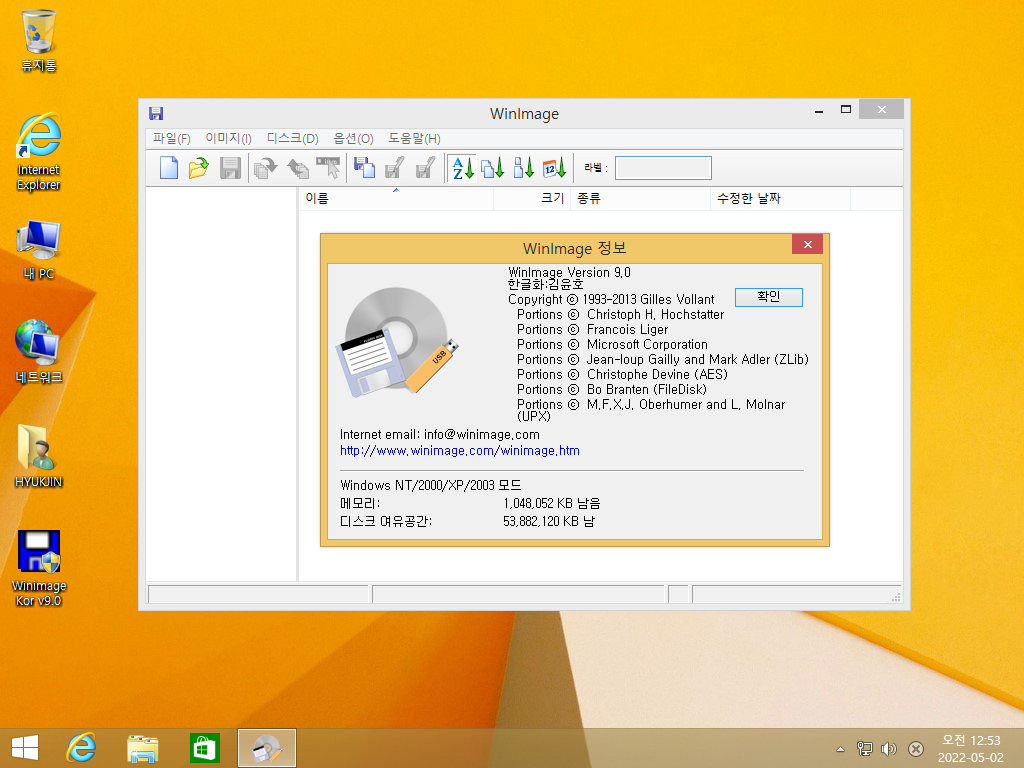Click the network tray icon
The image size is (1024, 768).
(x=864, y=749)
